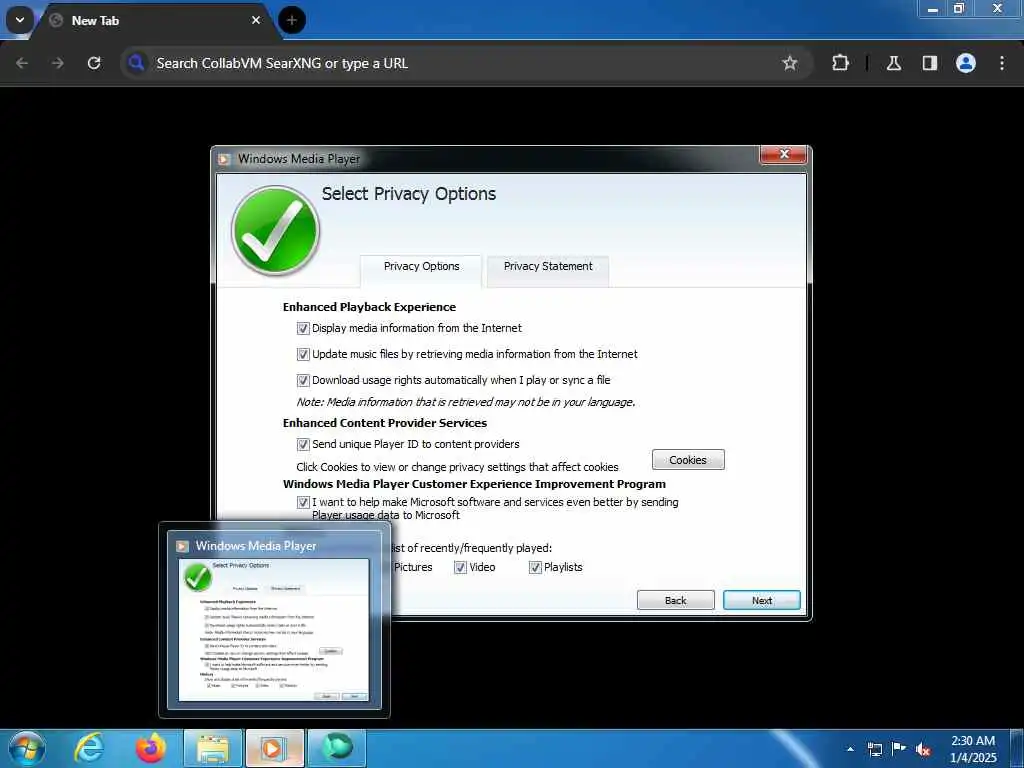Click the Windows Media Player title bar icon

(224, 159)
